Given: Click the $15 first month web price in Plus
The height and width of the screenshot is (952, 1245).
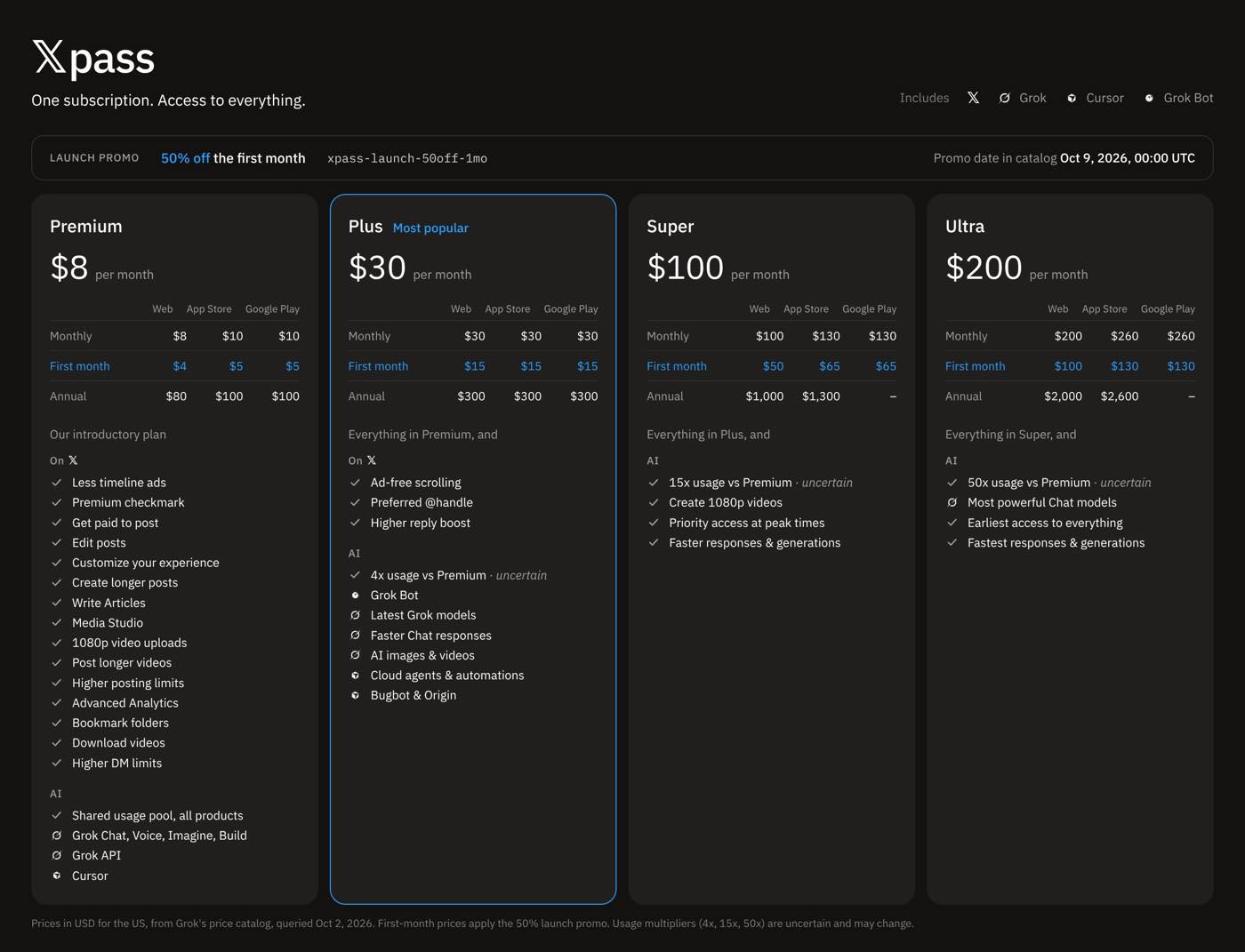Looking at the screenshot, I should [x=475, y=366].
